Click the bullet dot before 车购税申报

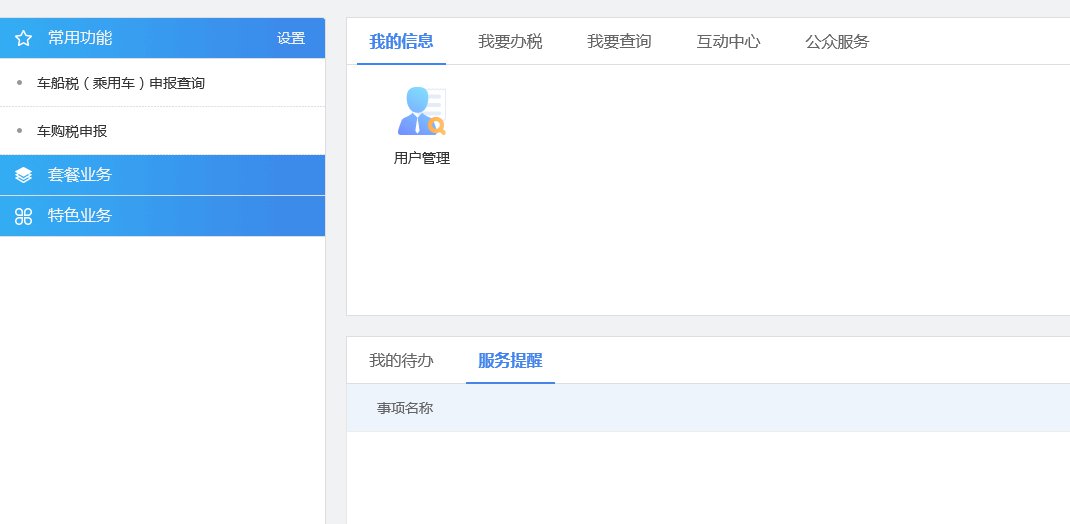[19, 131]
